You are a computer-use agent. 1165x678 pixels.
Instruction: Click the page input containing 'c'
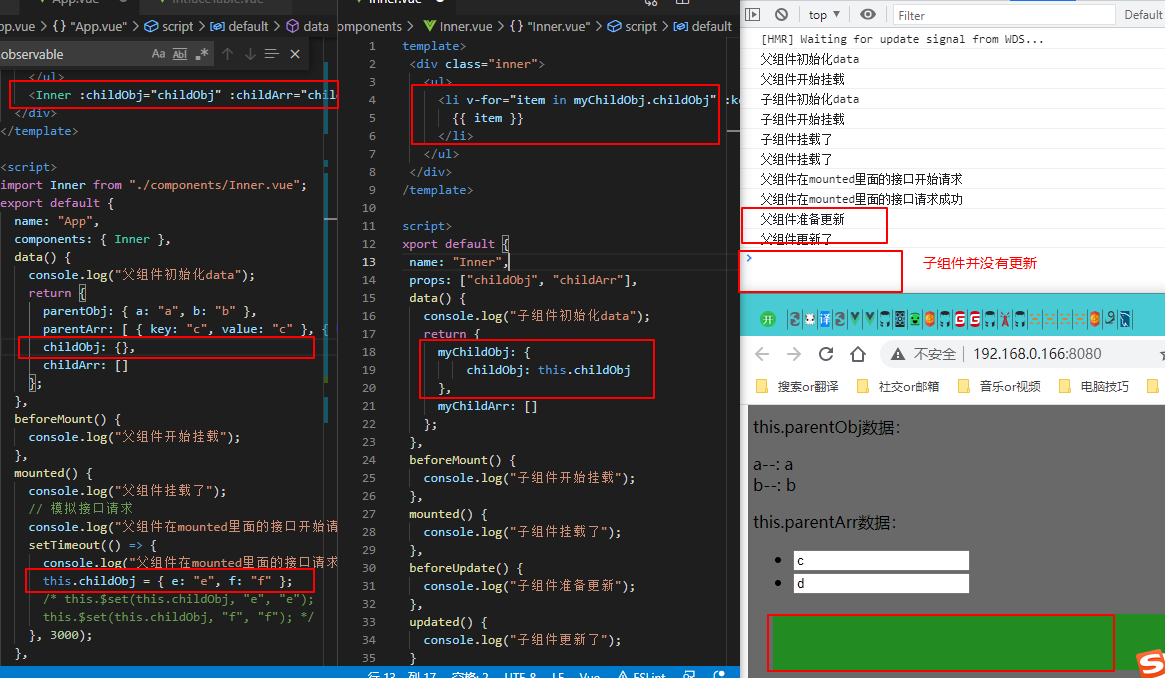tap(881, 561)
